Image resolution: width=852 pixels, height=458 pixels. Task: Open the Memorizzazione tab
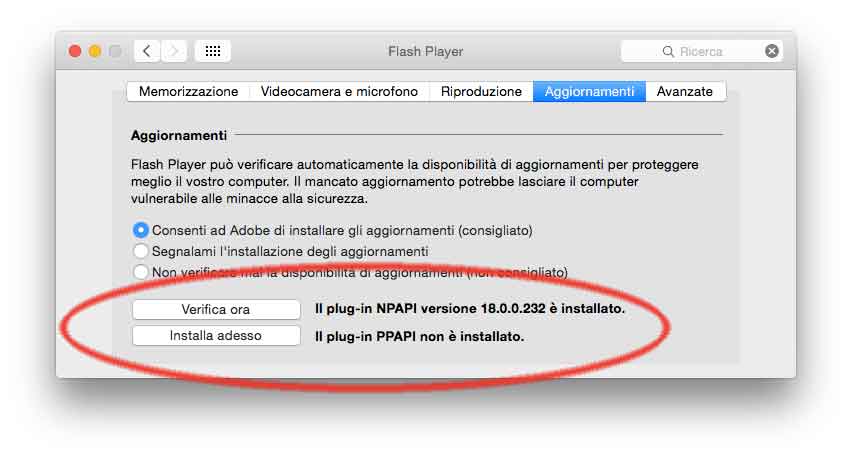(x=188, y=91)
